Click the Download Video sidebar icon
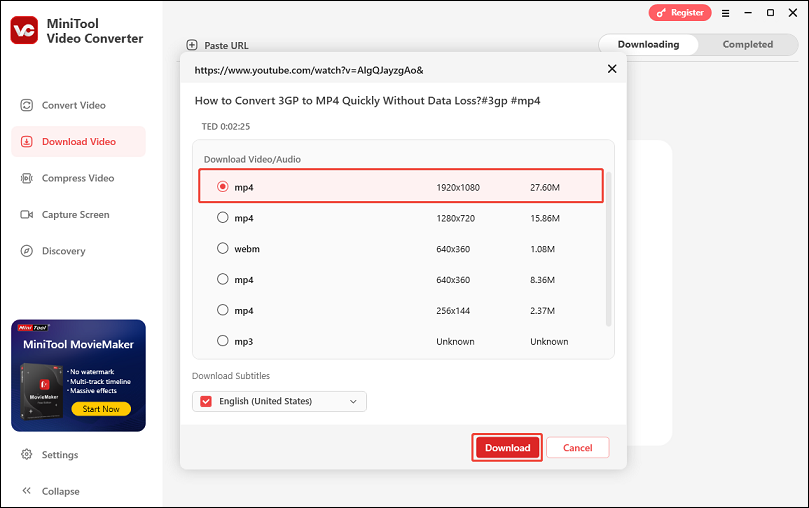809x508 pixels. pos(26,142)
